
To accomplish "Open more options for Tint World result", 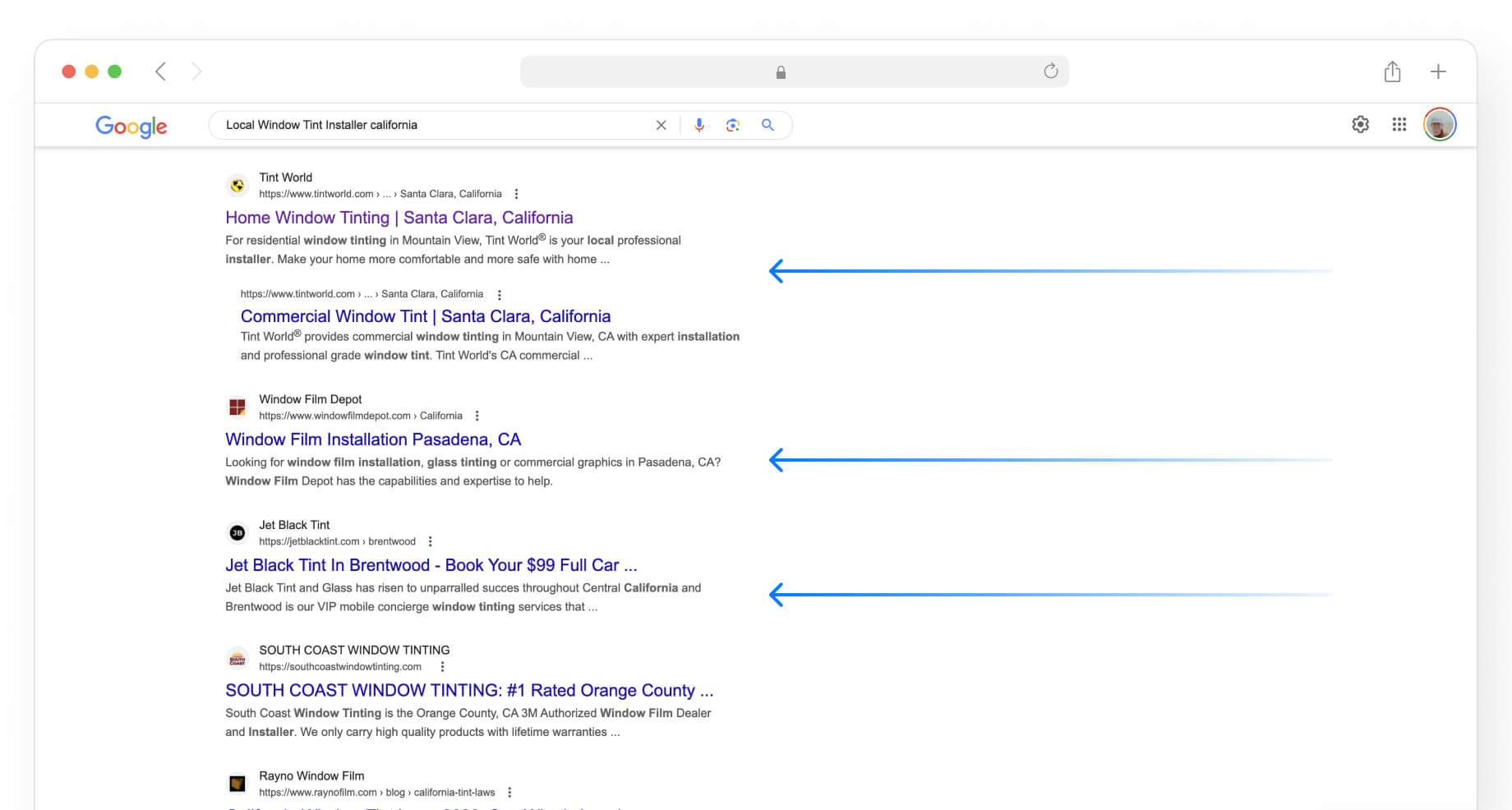I will click(x=516, y=194).
